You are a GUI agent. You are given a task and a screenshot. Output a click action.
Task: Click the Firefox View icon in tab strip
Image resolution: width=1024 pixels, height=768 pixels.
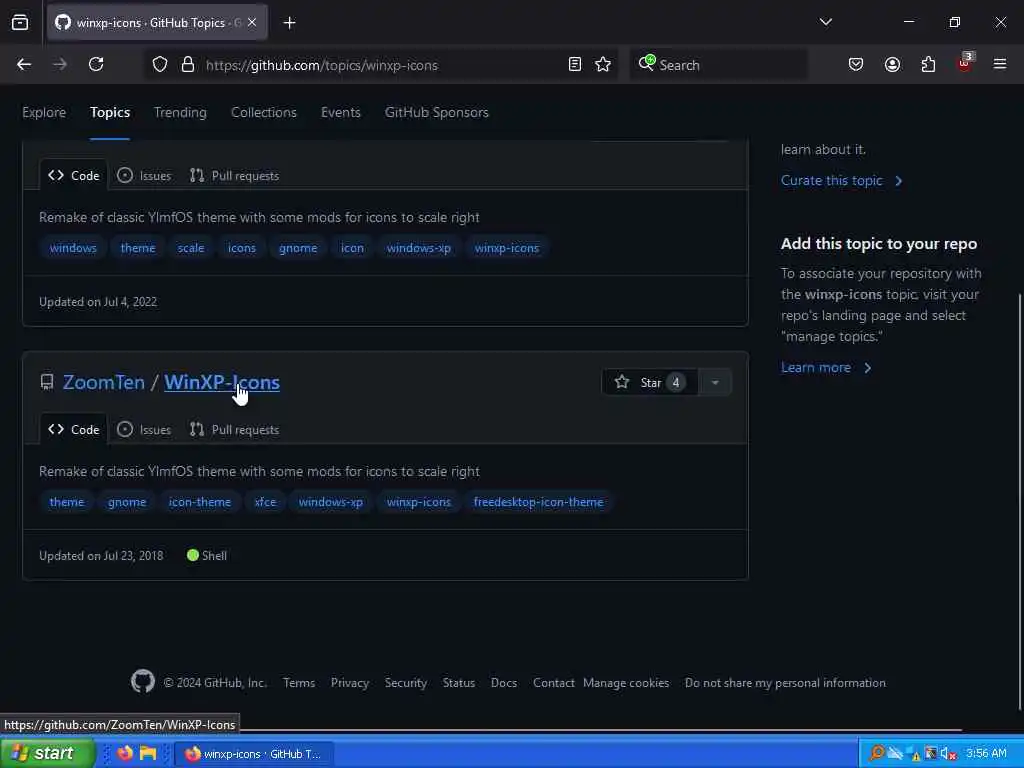pos(20,23)
